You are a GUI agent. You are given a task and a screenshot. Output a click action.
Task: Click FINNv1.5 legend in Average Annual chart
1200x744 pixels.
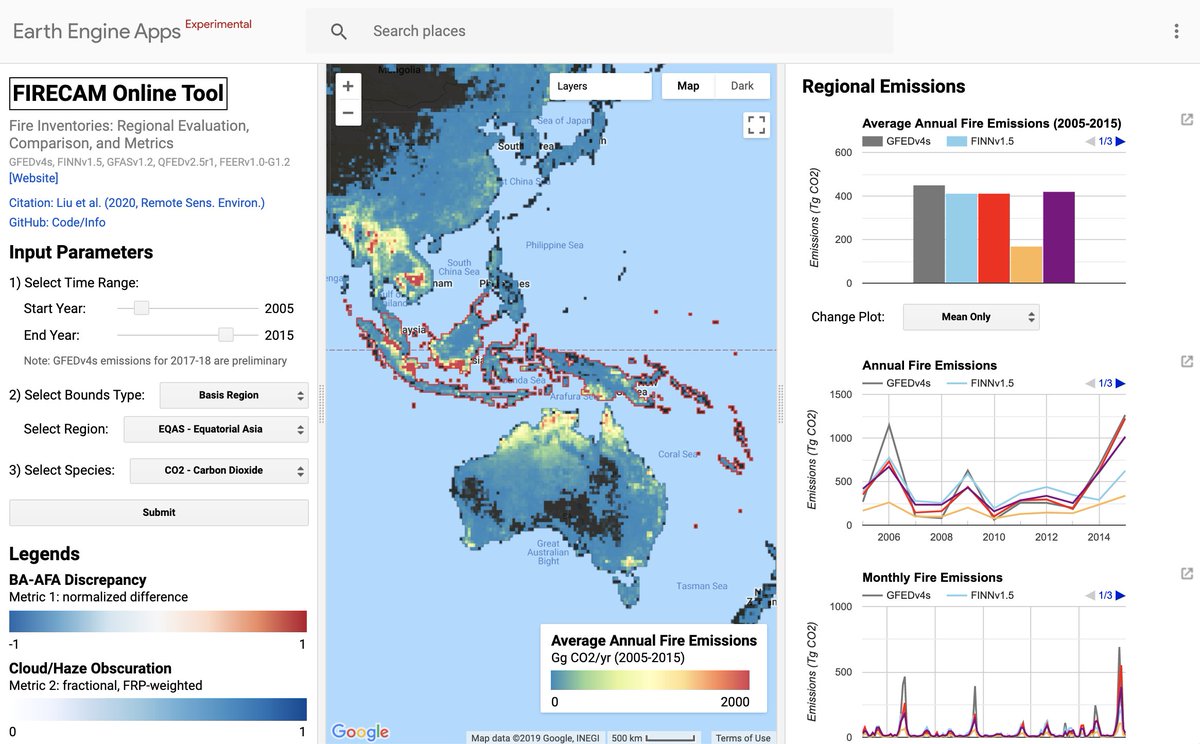(978, 142)
